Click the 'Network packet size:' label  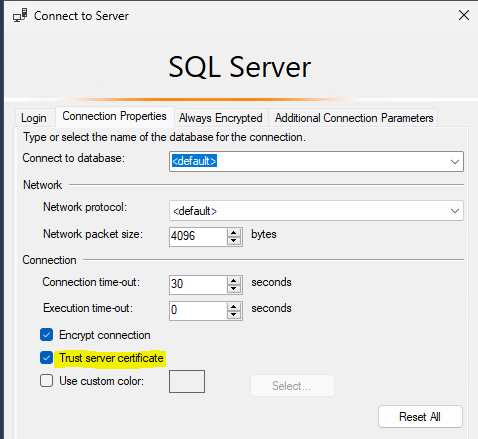(93, 234)
